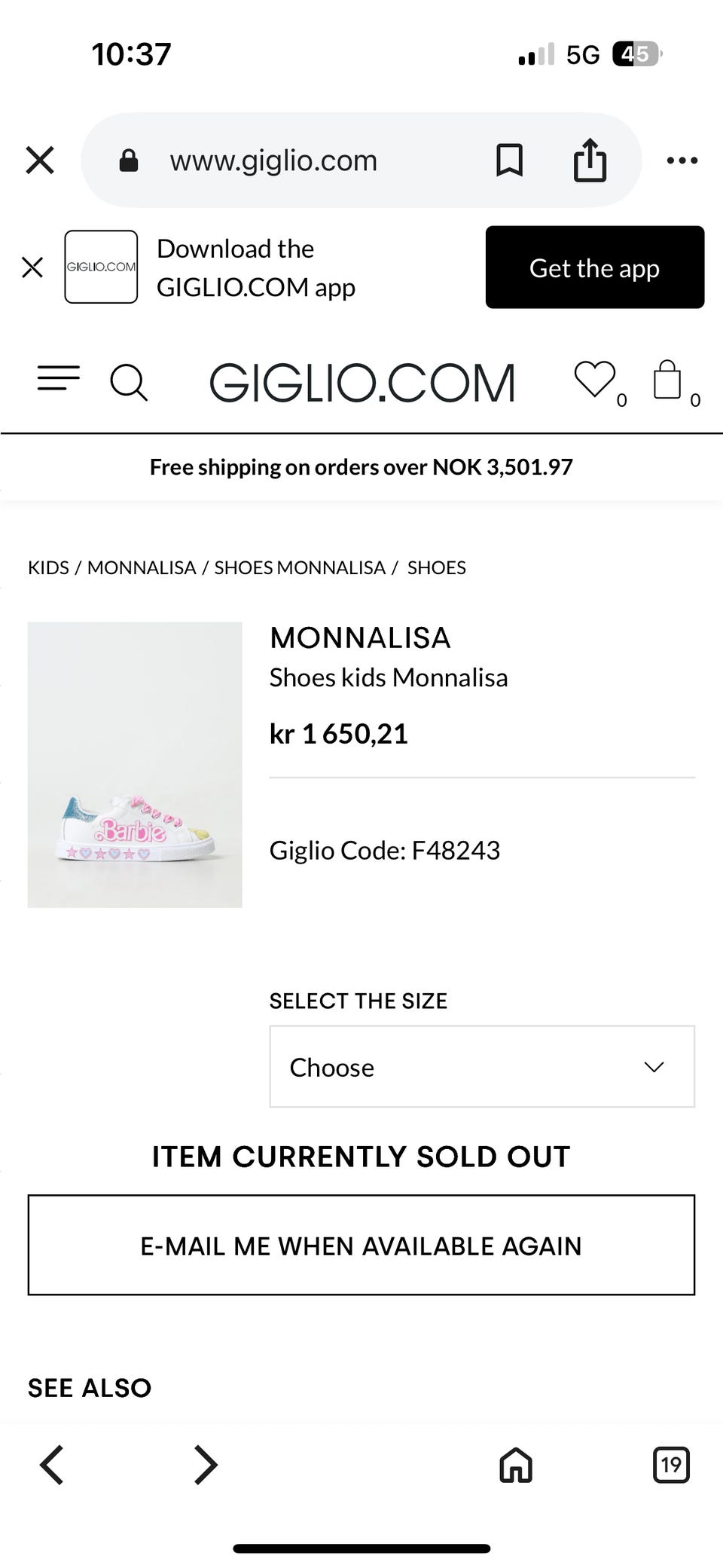
Task: Open the Barbie sneaker product thumbnail
Action: (135, 764)
